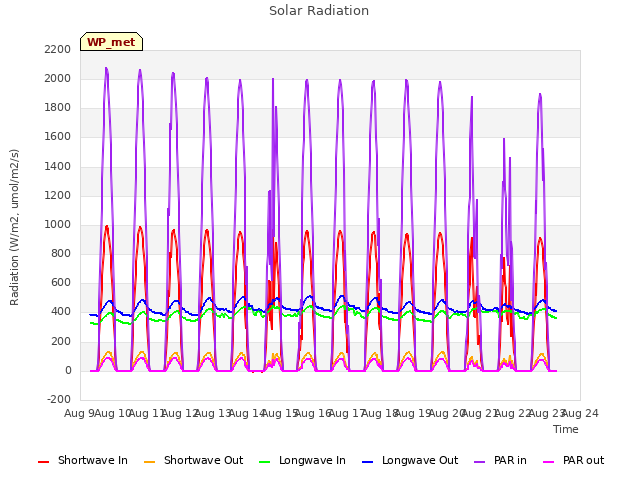Select the Longwave In legend entry
The width and height of the screenshot is (640, 480).
pyautogui.click(x=302, y=460)
